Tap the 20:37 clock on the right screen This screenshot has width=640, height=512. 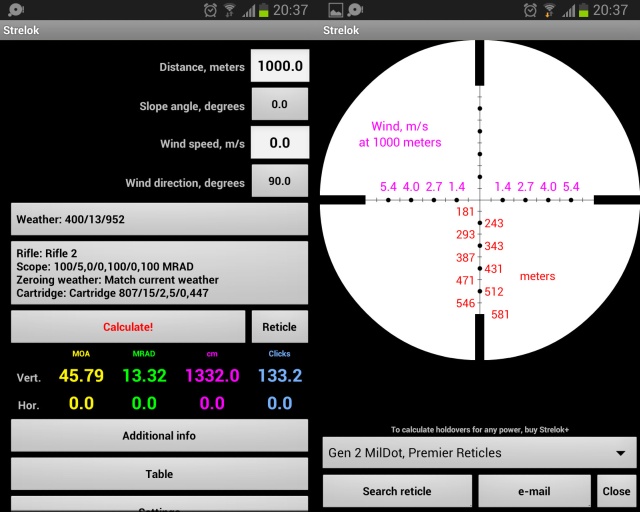point(610,10)
